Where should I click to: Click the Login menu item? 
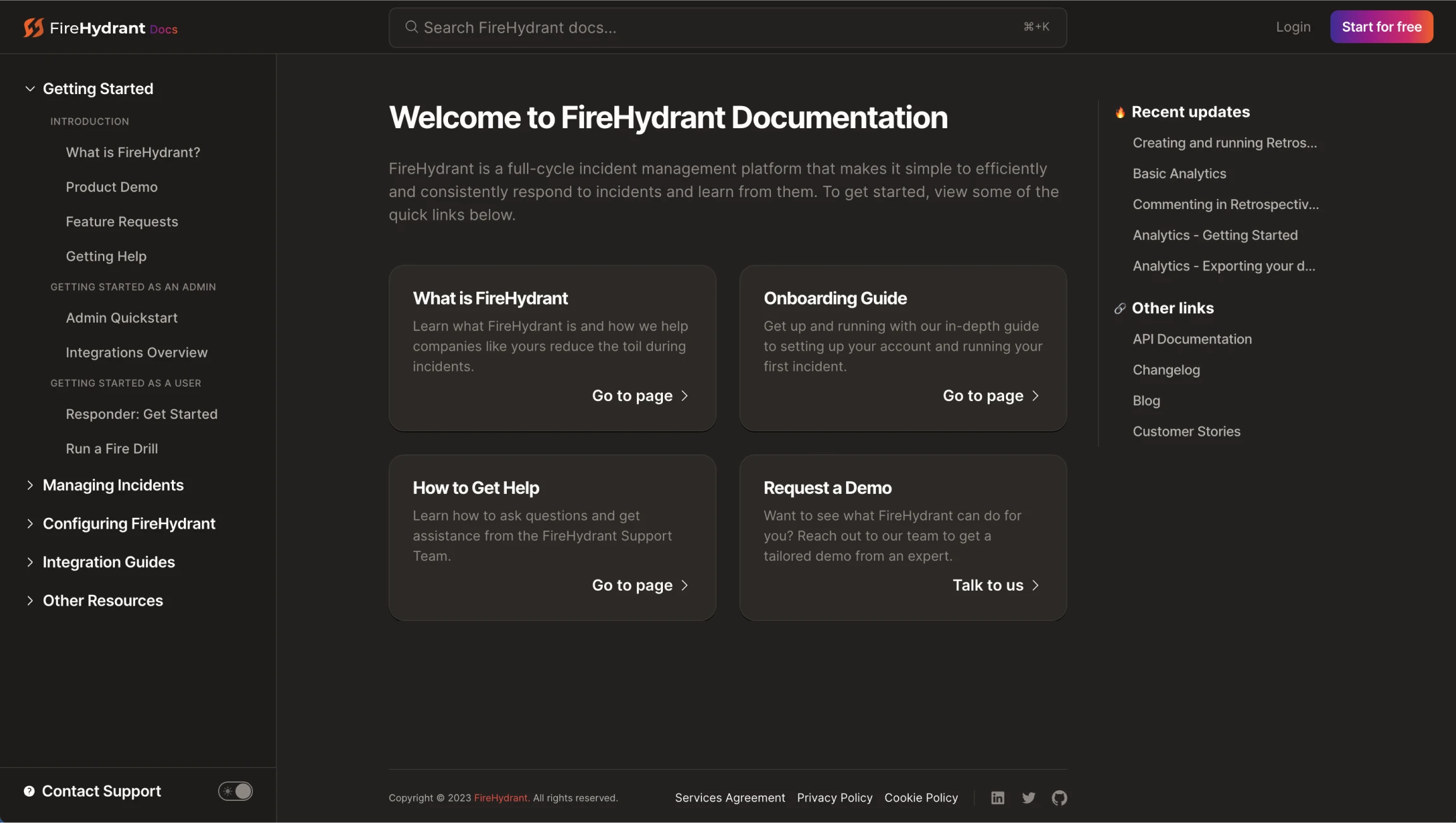click(1294, 27)
